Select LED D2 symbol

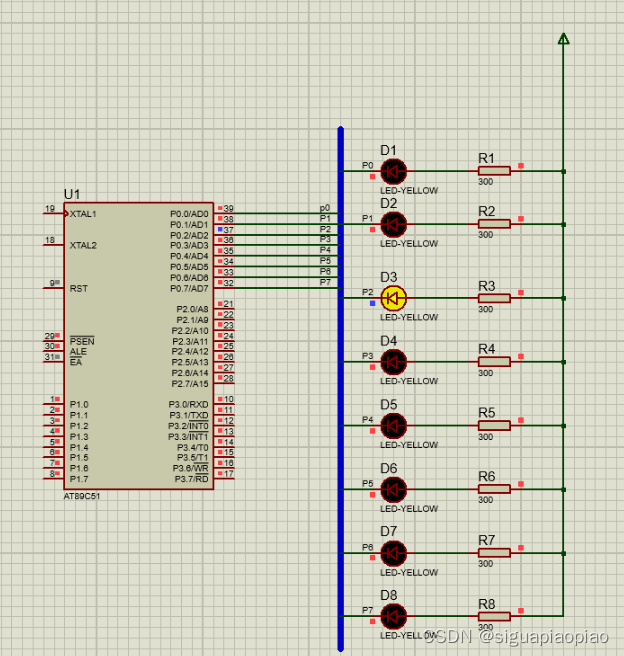[393, 224]
